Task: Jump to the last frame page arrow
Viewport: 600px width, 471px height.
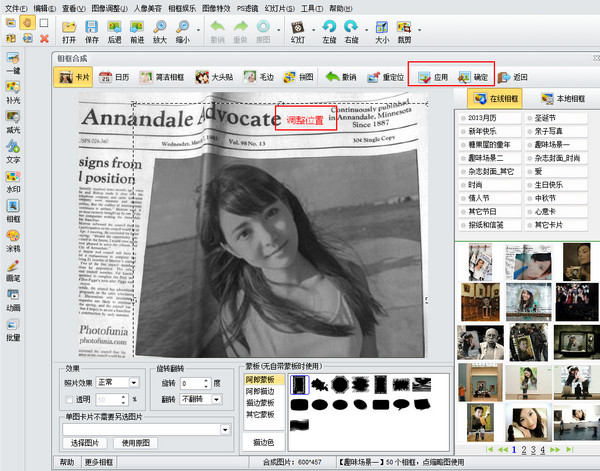Action: [570, 450]
